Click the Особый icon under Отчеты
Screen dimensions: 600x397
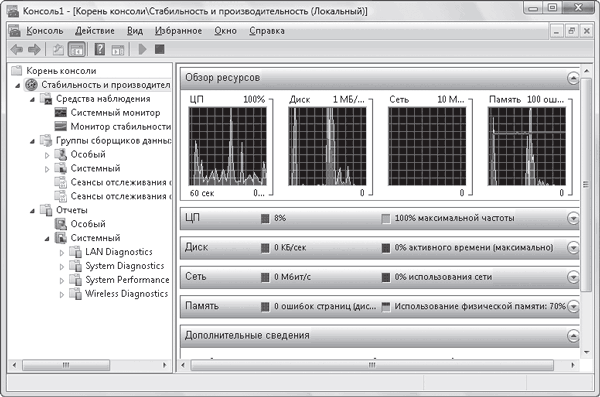[x=60, y=224]
